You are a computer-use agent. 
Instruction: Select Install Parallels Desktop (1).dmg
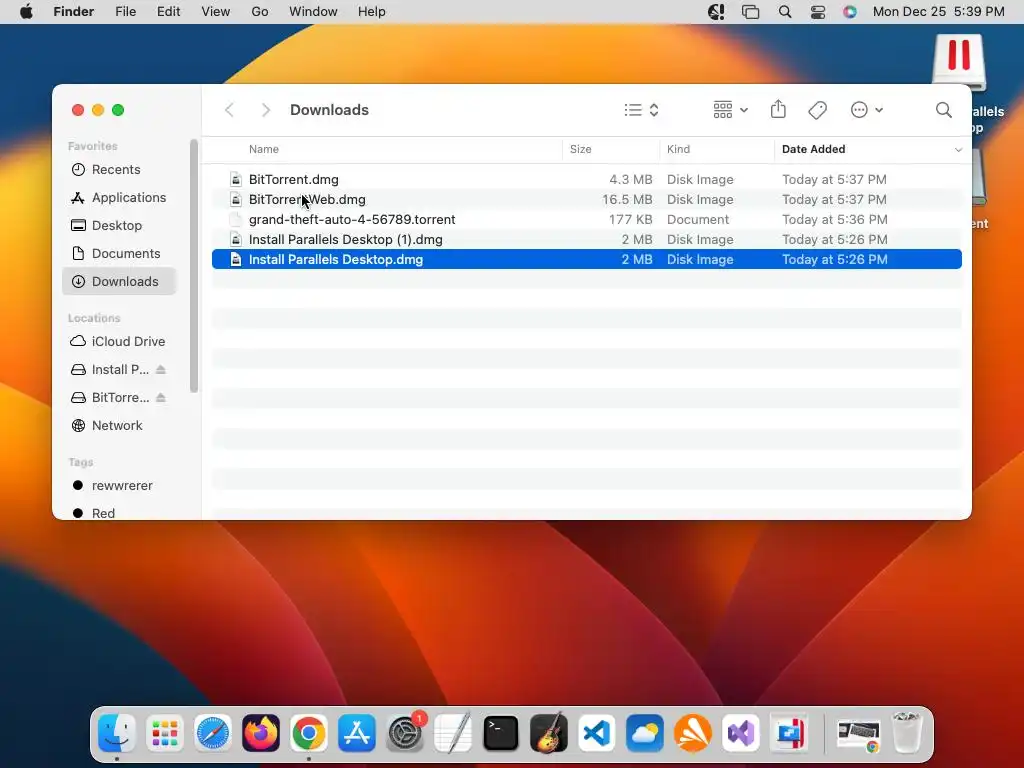pos(586,240)
